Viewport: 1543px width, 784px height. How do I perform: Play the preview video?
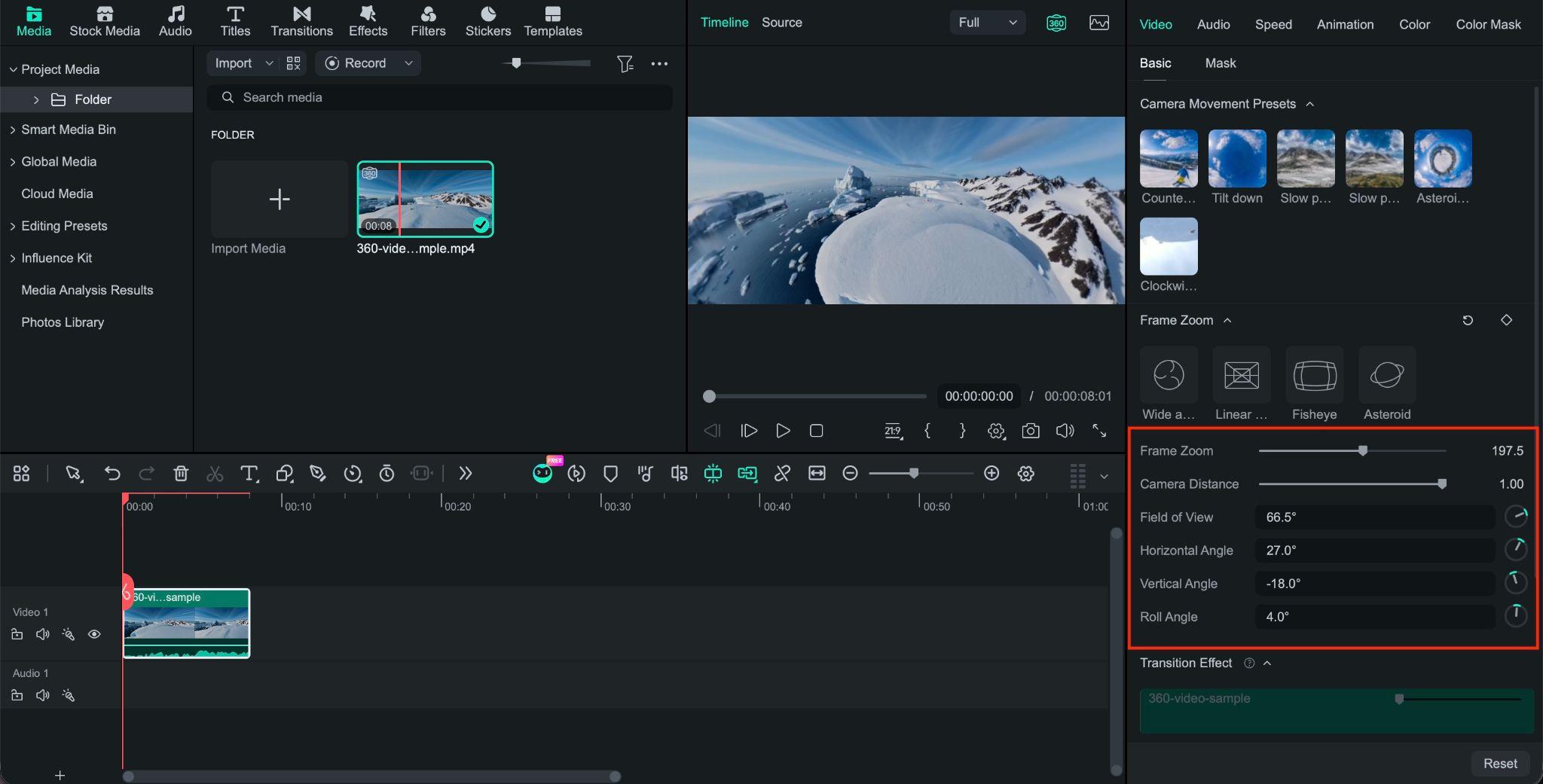point(783,431)
